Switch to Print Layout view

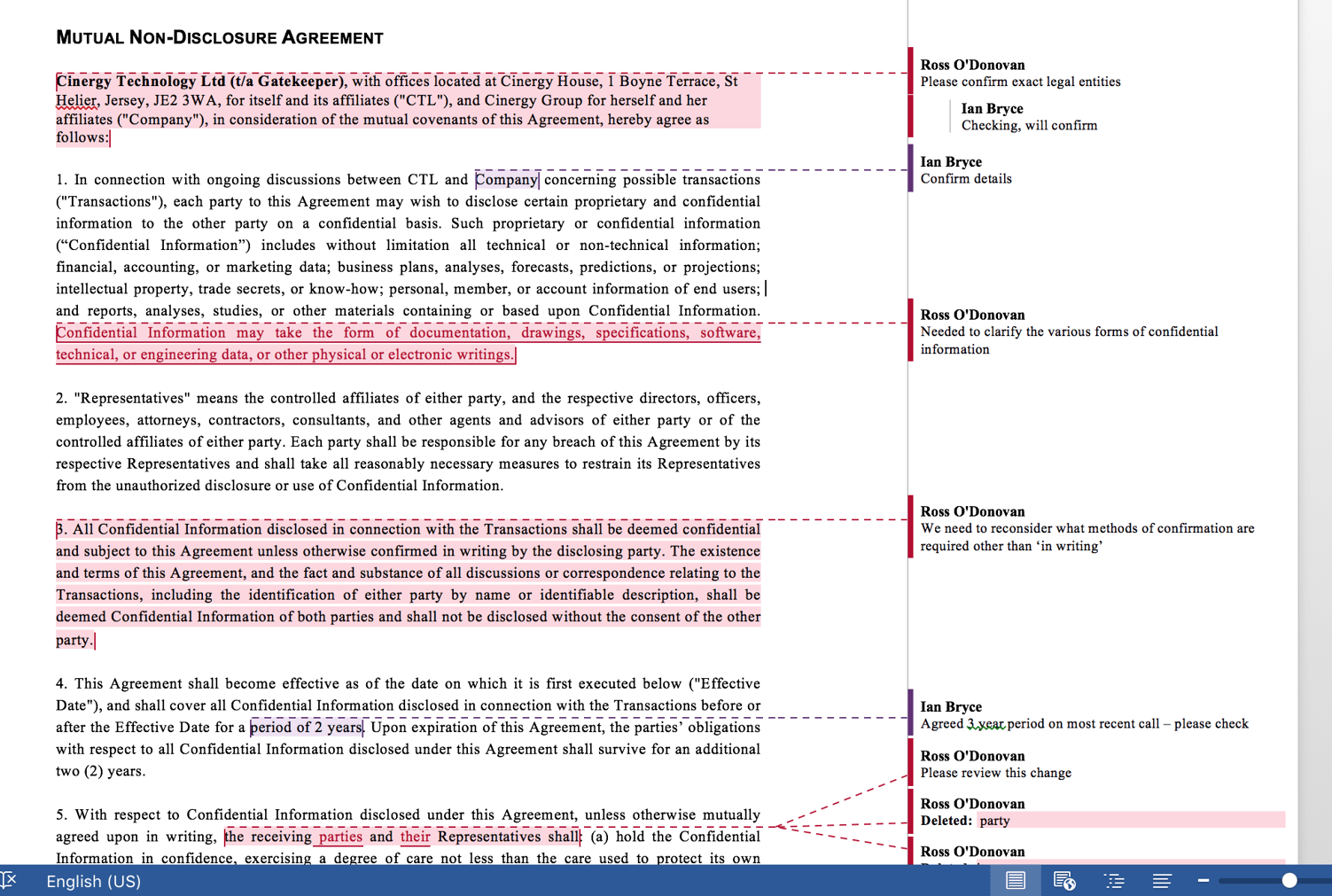(1016, 880)
